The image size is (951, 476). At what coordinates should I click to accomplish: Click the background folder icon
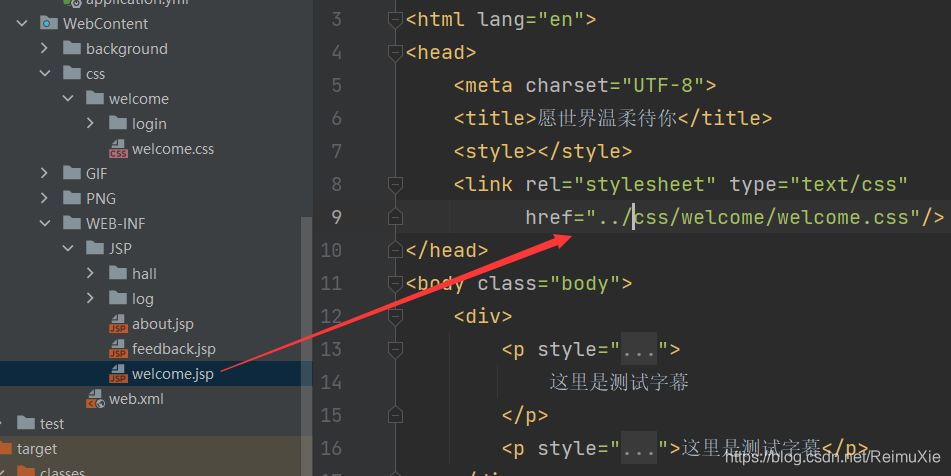tap(72, 48)
